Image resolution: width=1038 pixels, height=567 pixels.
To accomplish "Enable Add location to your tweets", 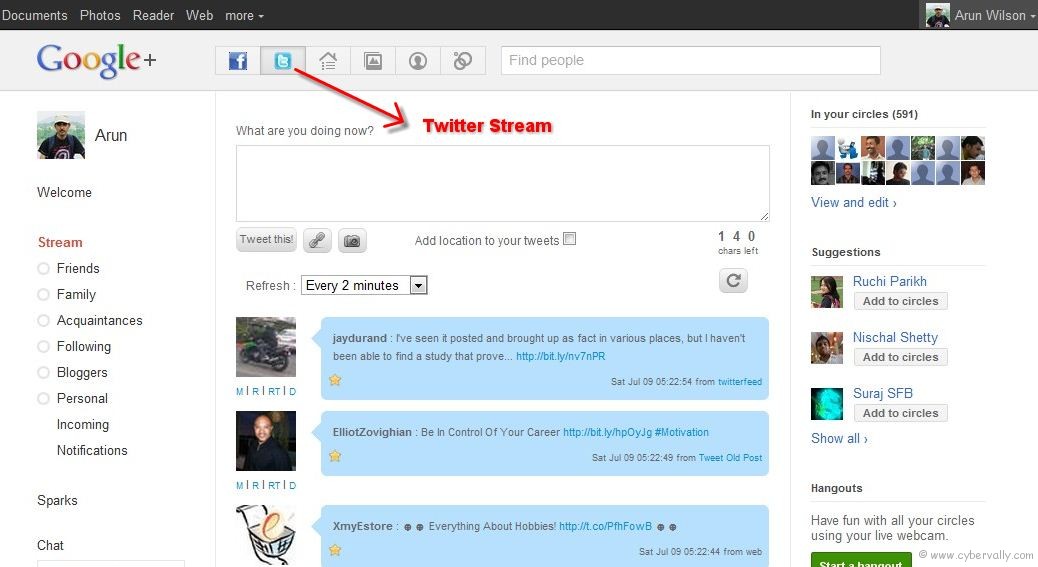I will tap(569, 239).
